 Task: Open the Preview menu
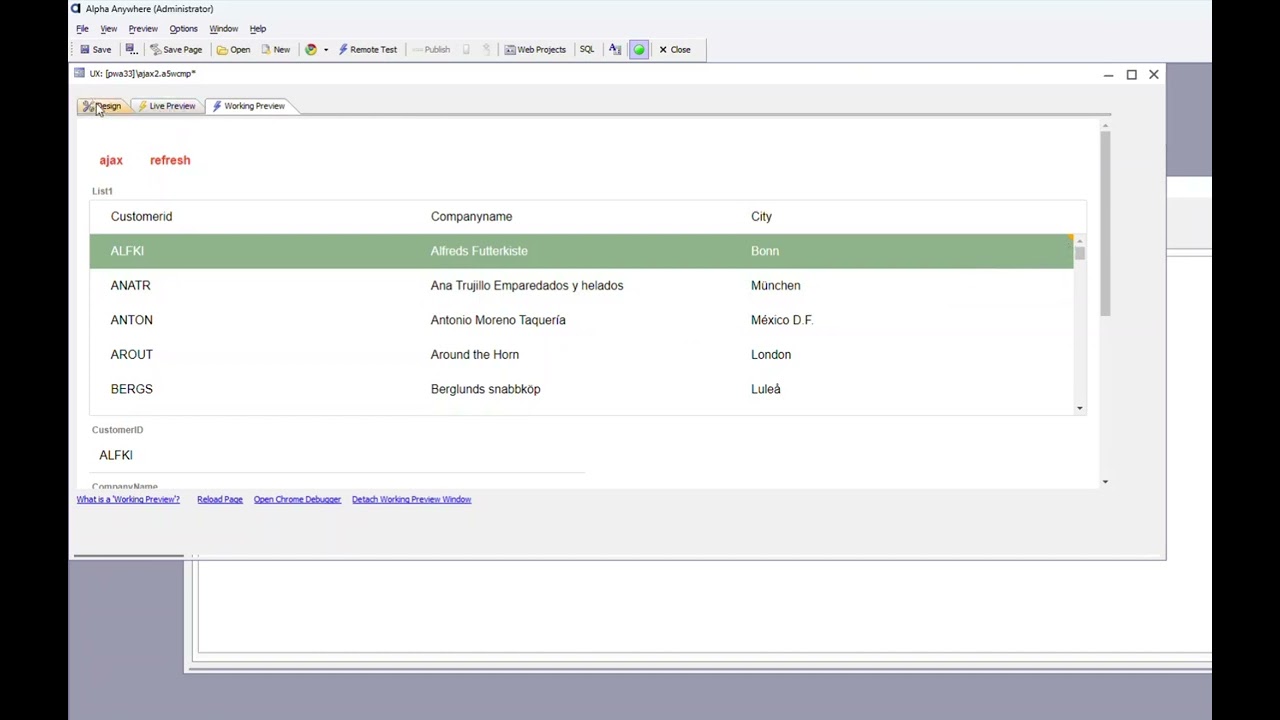[143, 29]
